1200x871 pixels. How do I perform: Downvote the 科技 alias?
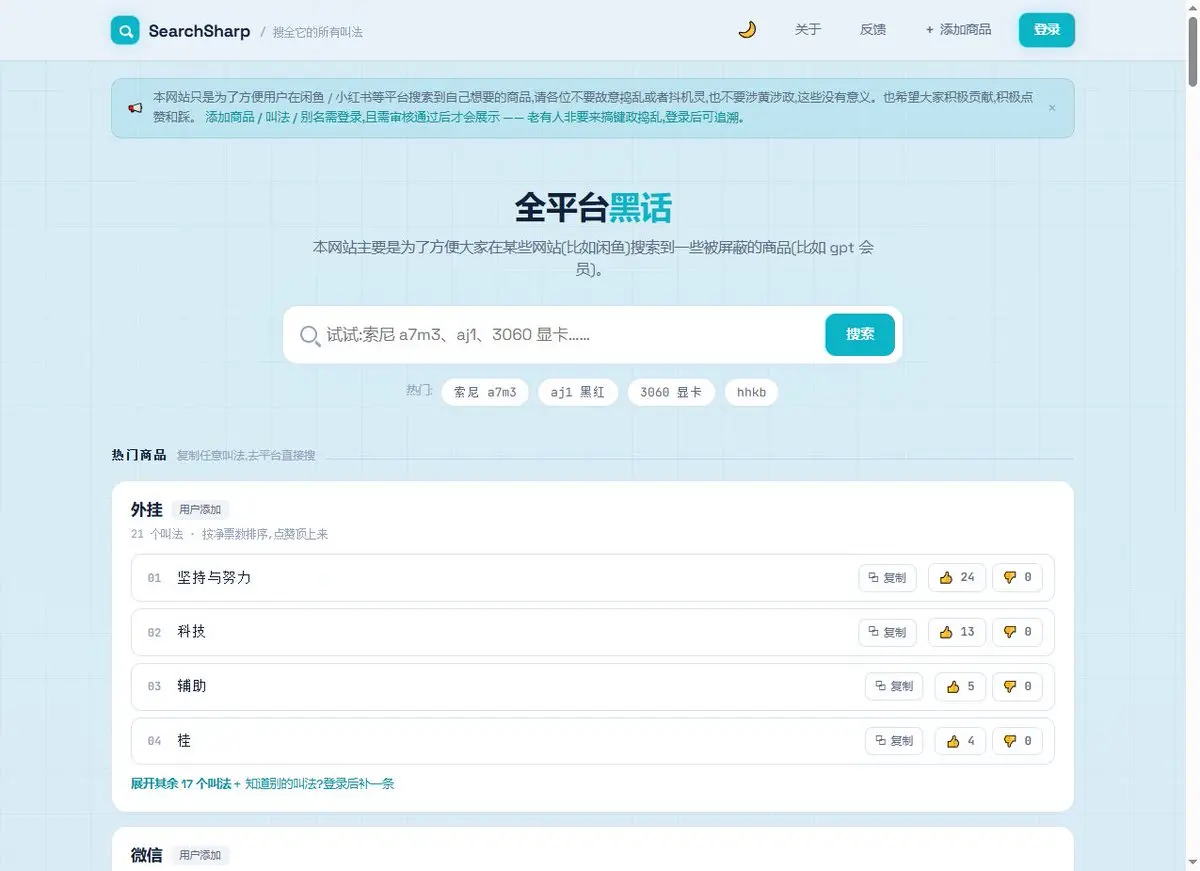pyautogui.click(x=1018, y=632)
